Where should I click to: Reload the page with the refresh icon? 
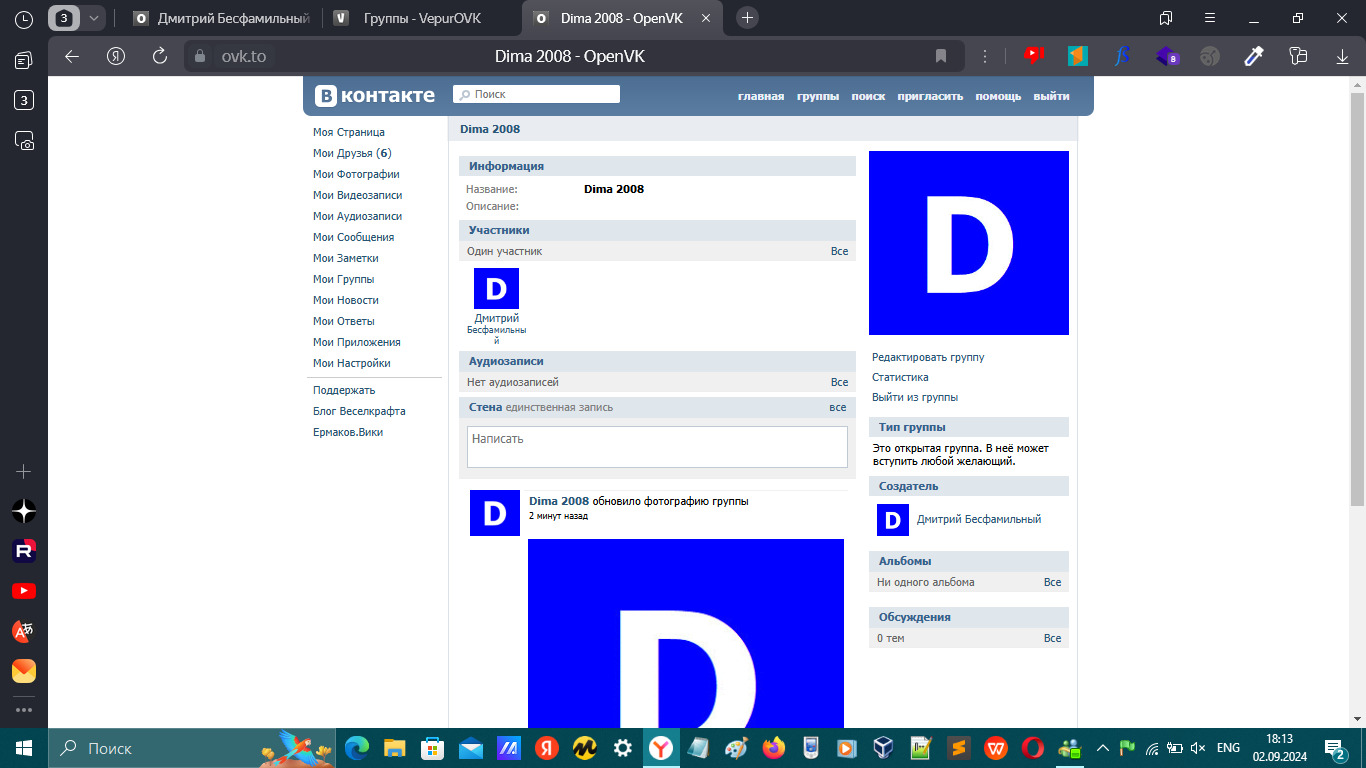[159, 57]
